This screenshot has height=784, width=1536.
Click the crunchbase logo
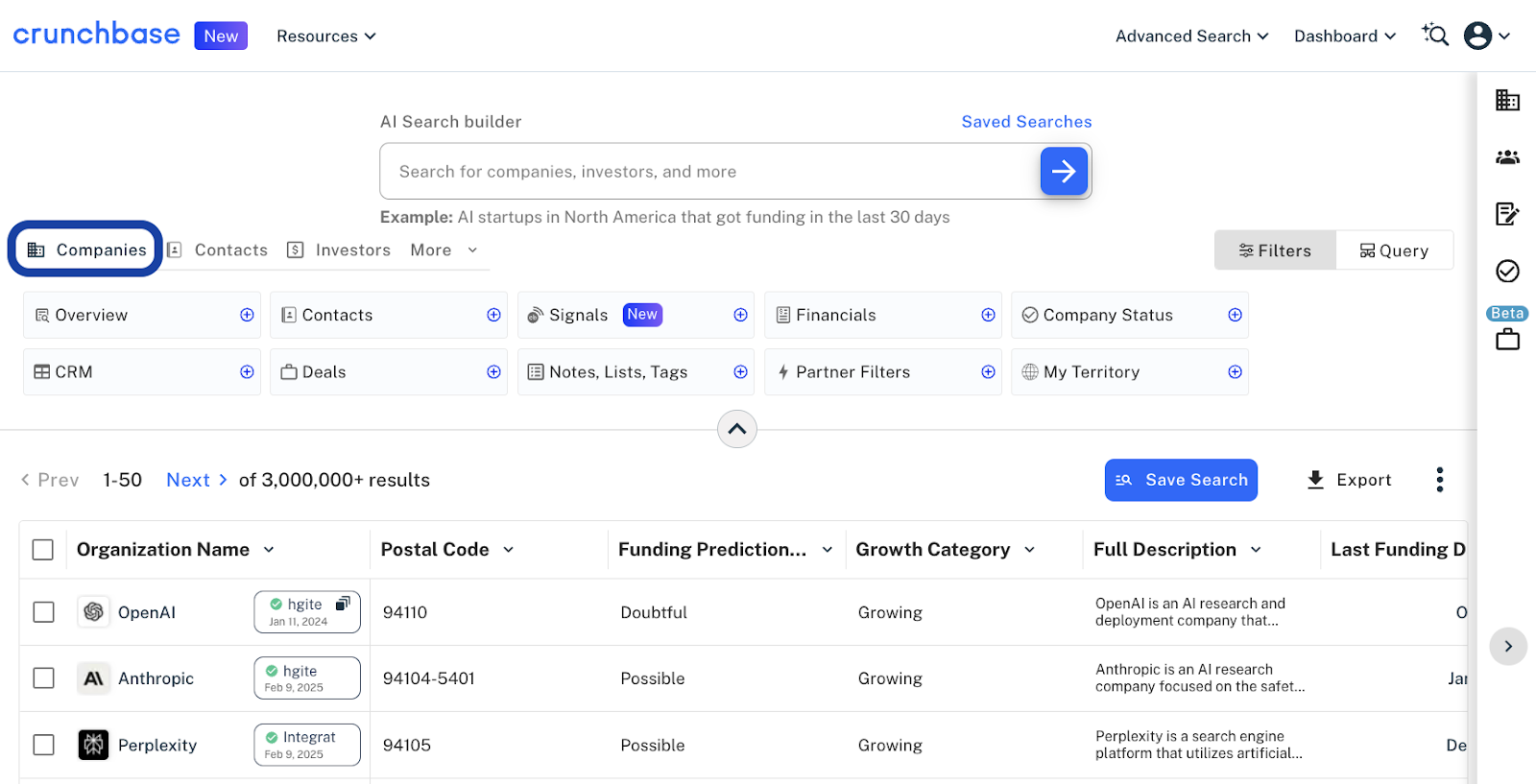(96, 35)
